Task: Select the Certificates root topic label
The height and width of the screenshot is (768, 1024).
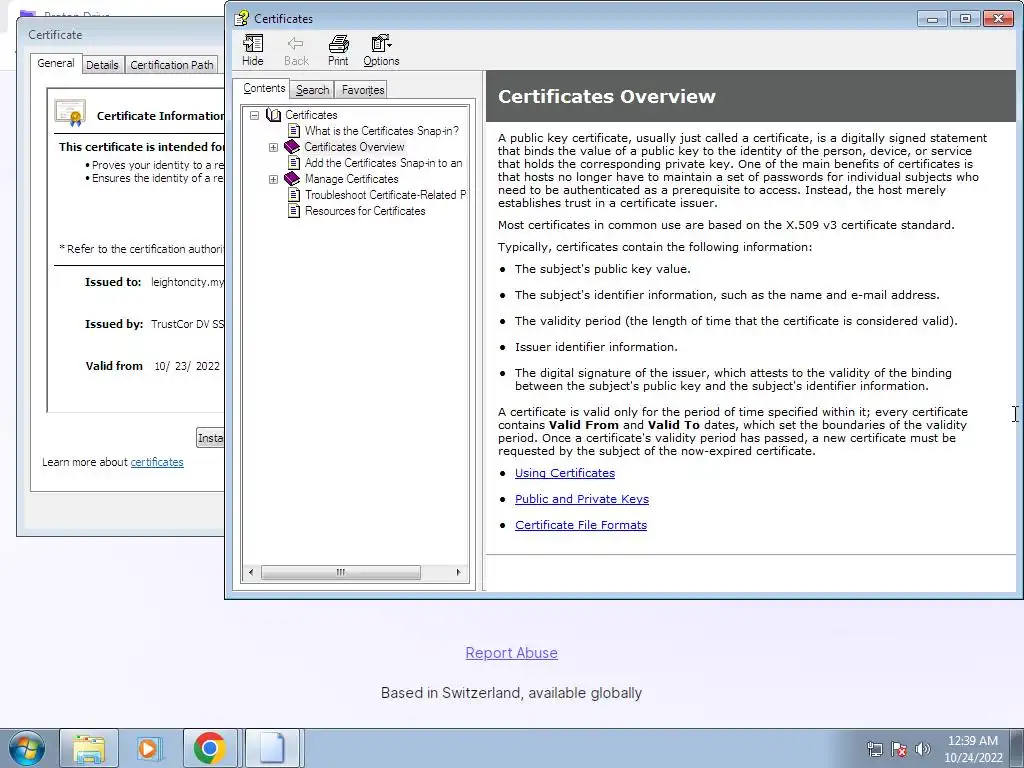Action: 311,115
